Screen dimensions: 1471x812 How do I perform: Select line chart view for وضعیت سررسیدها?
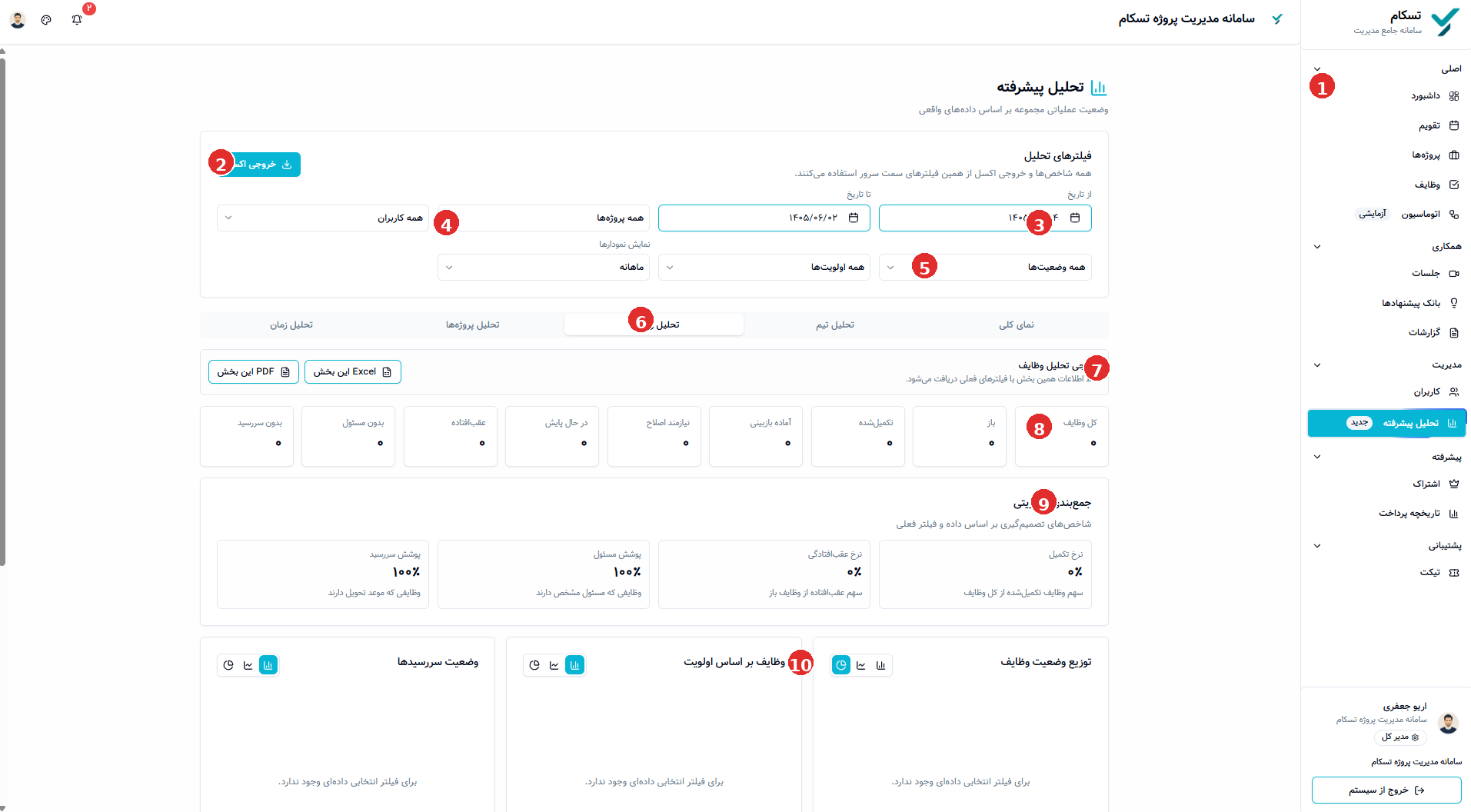248,665
